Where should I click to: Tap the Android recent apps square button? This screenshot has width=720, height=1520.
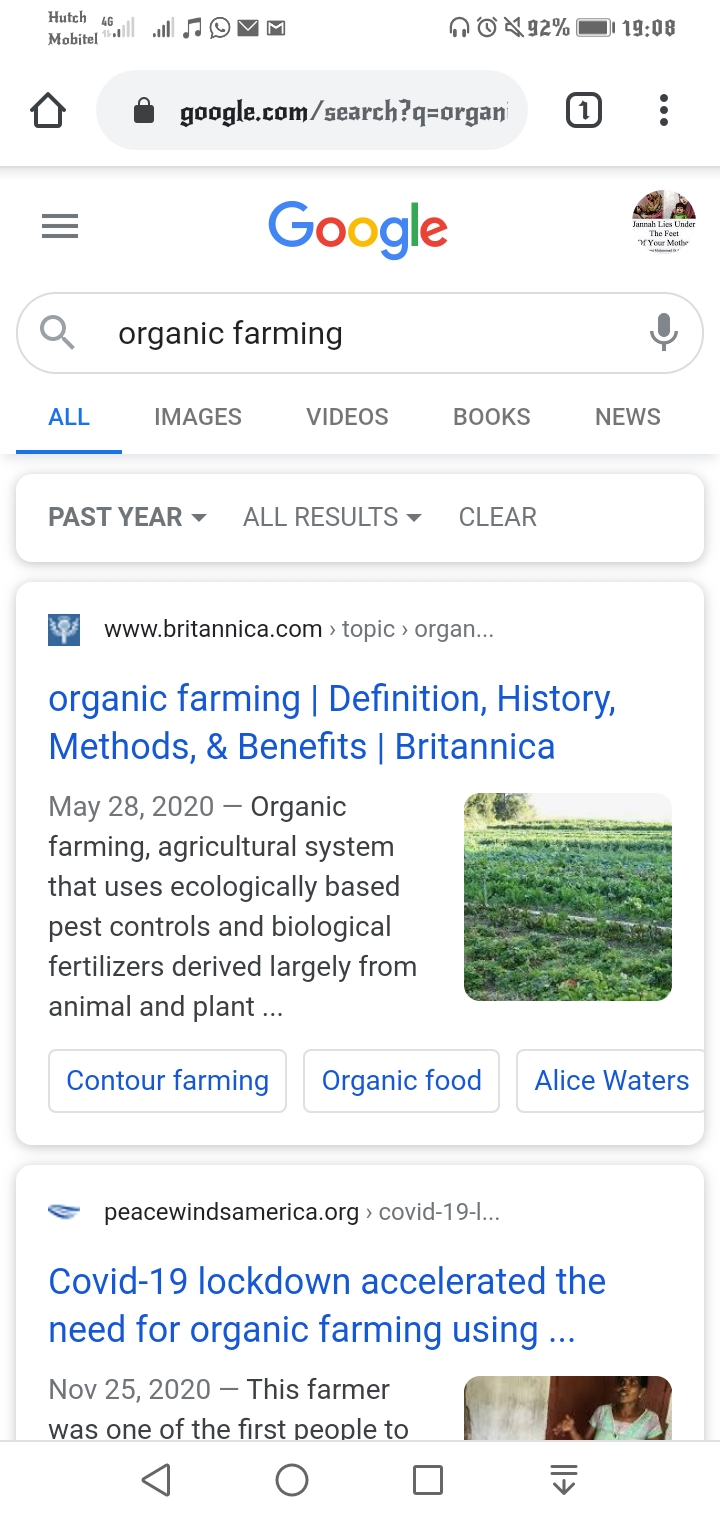tap(428, 1480)
